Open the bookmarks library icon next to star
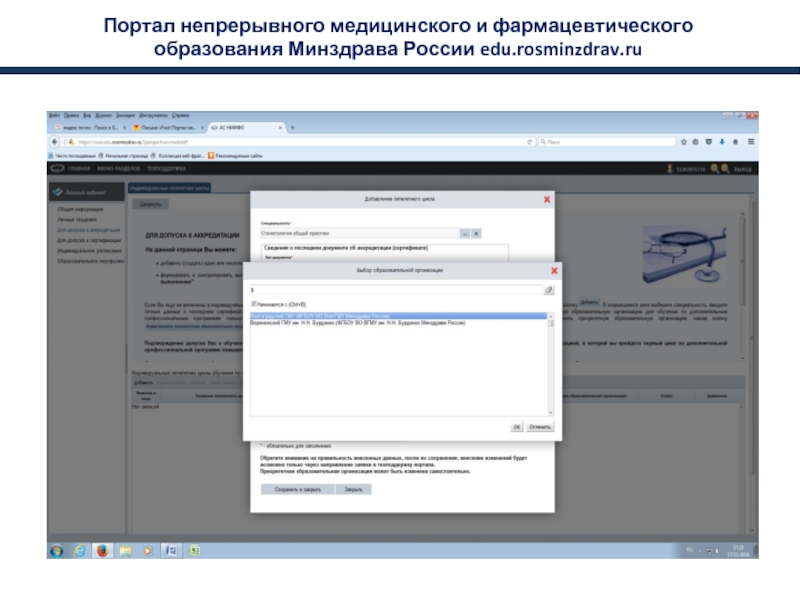The height and width of the screenshot is (600, 800). click(695, 142)
